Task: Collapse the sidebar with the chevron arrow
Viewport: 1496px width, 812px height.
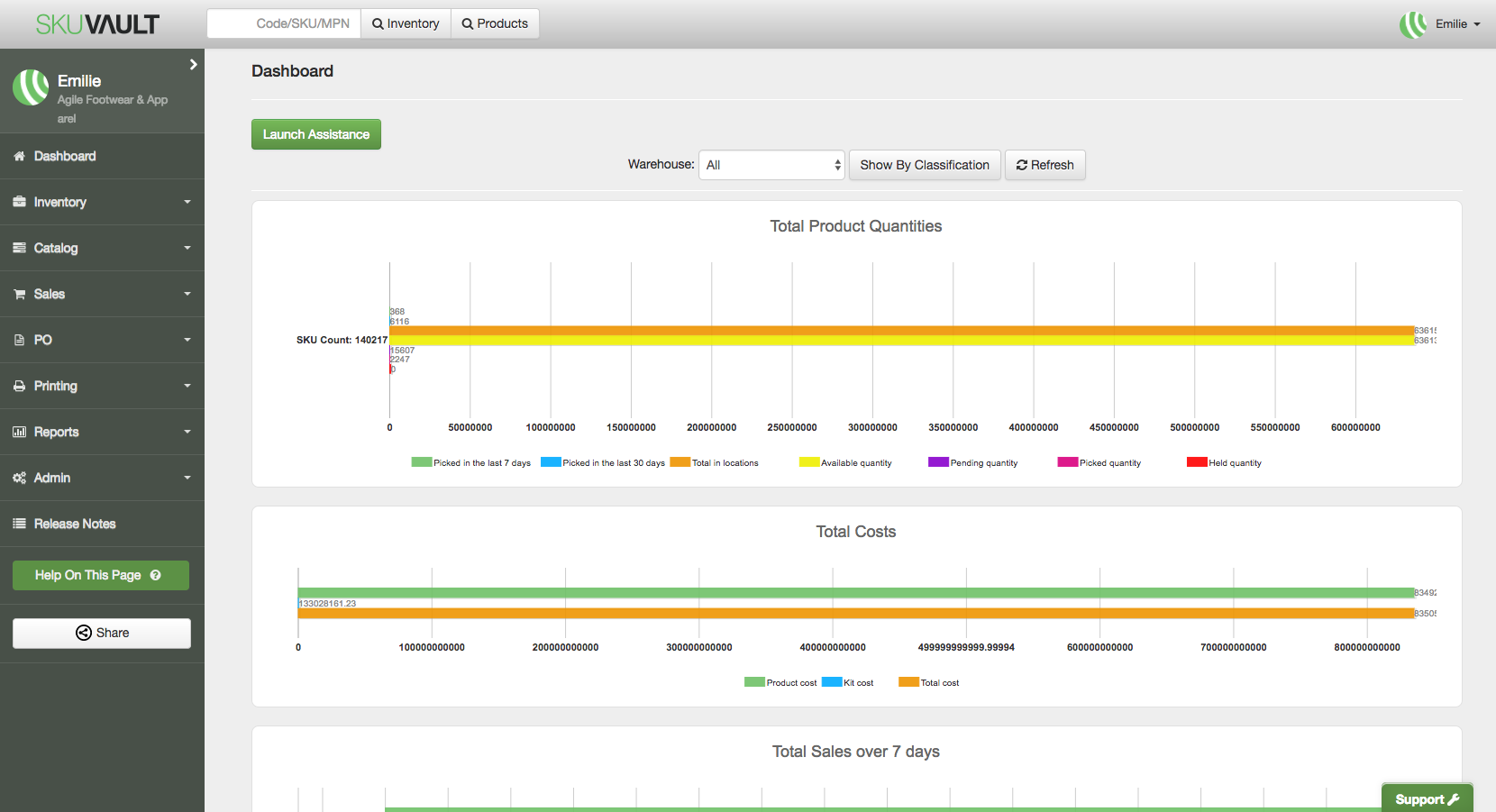Action: pyautogui.click(x=193, y=65)
